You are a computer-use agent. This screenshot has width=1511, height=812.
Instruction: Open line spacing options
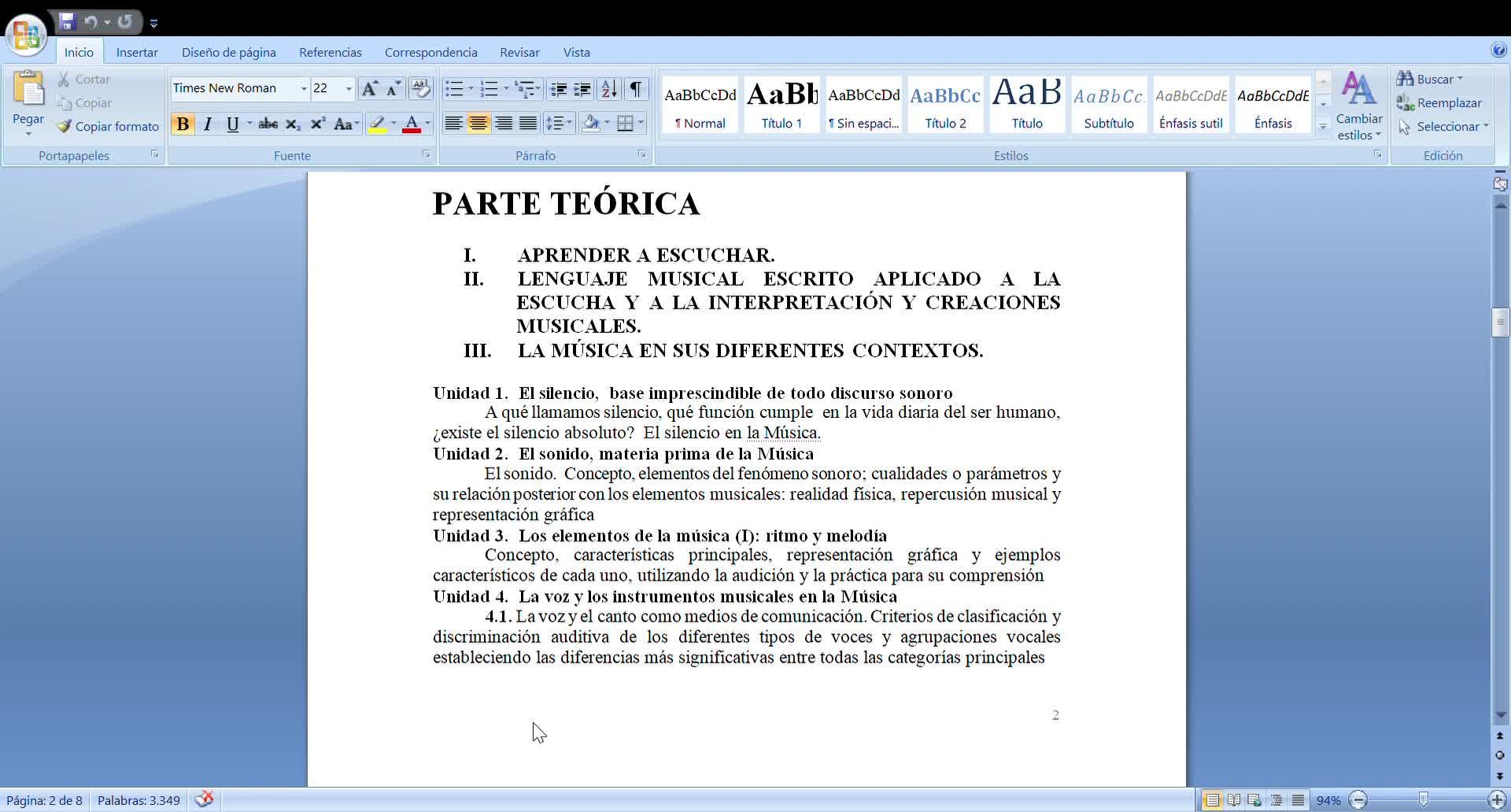[560, 124]
